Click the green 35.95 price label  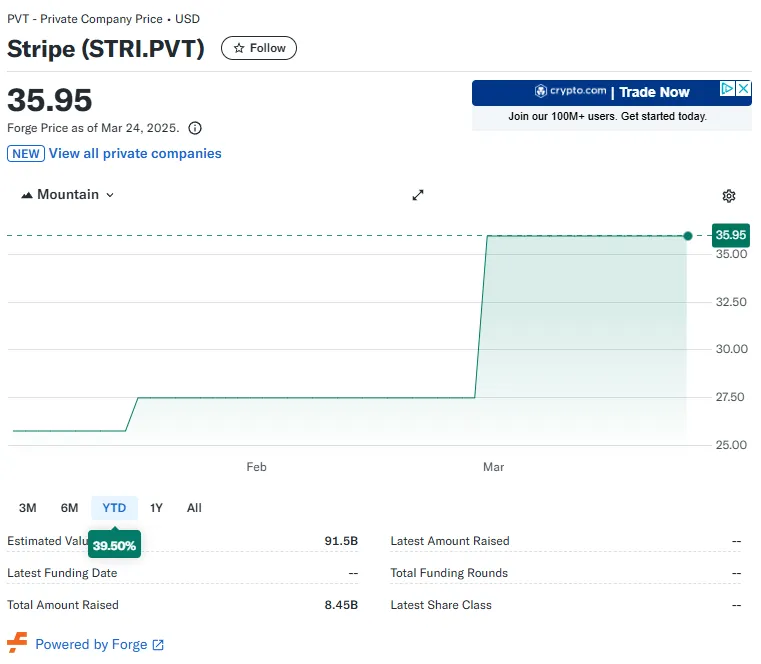730,236
